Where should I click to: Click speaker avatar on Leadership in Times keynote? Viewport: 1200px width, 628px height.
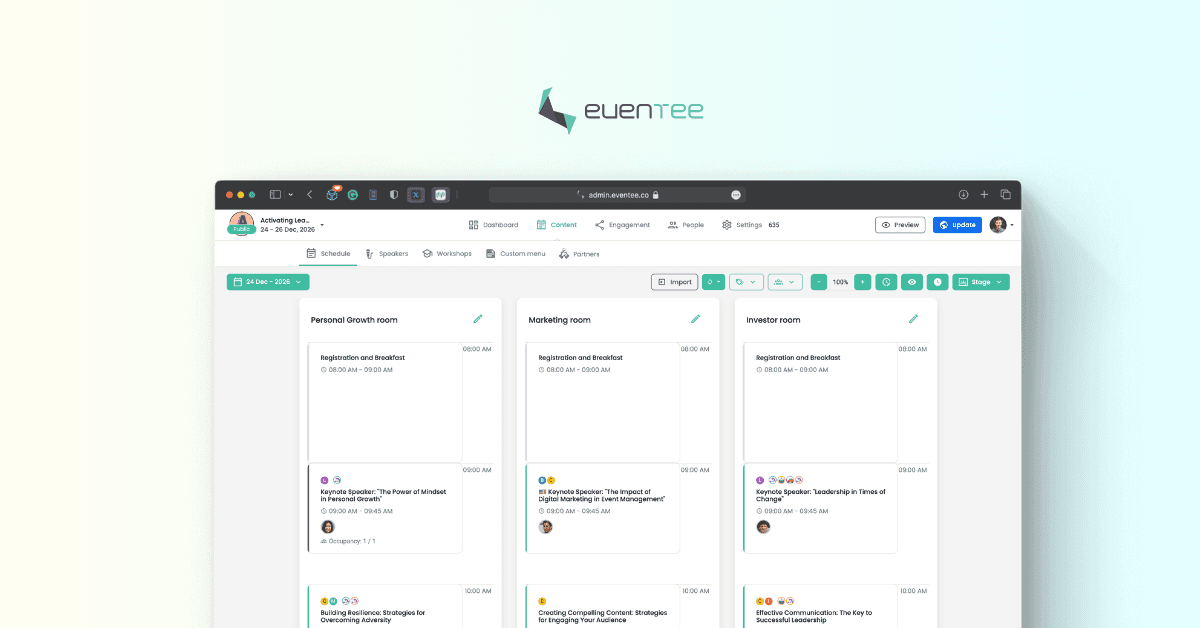(764, 526)
